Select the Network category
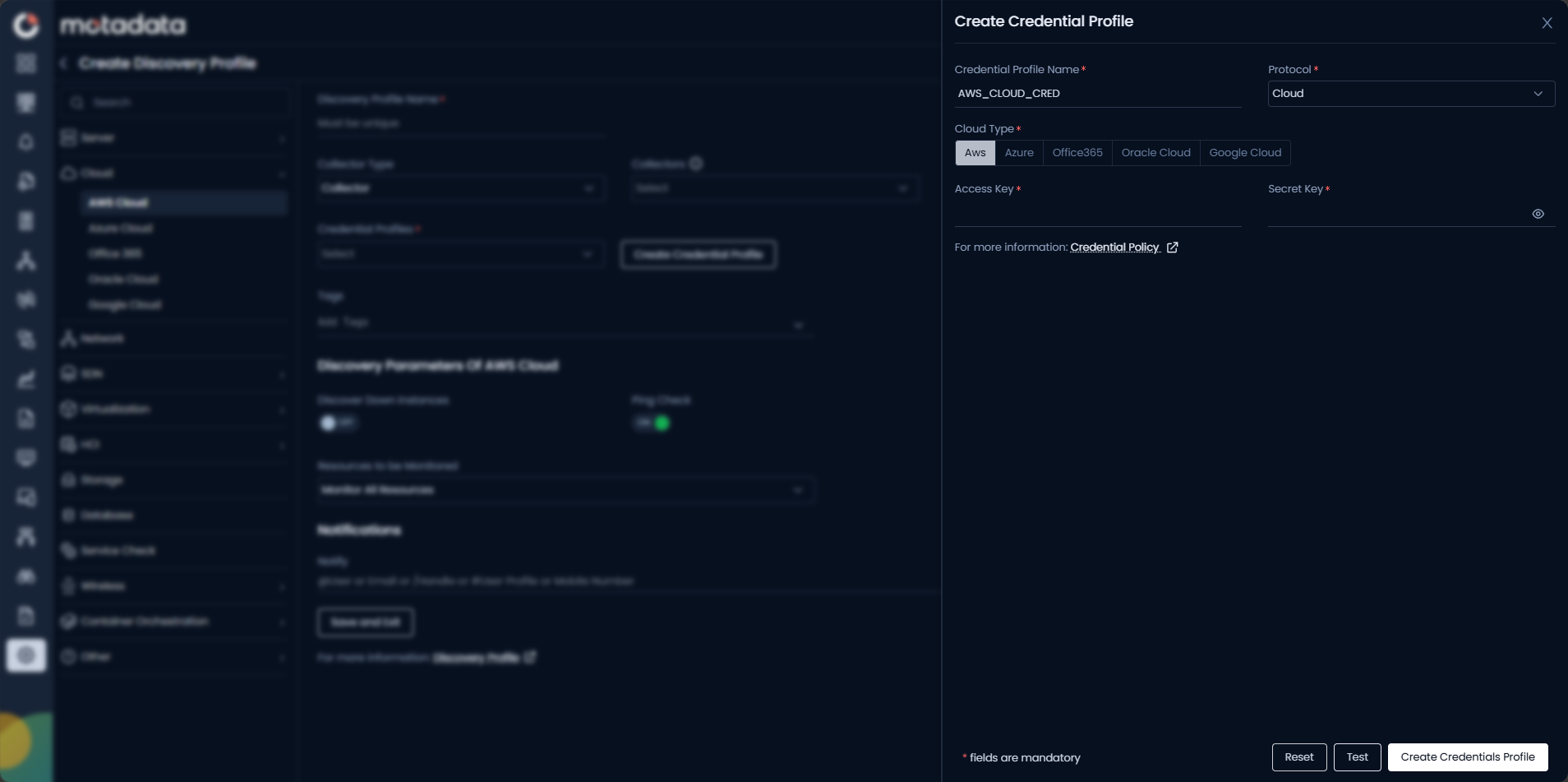 click(173, 339)
